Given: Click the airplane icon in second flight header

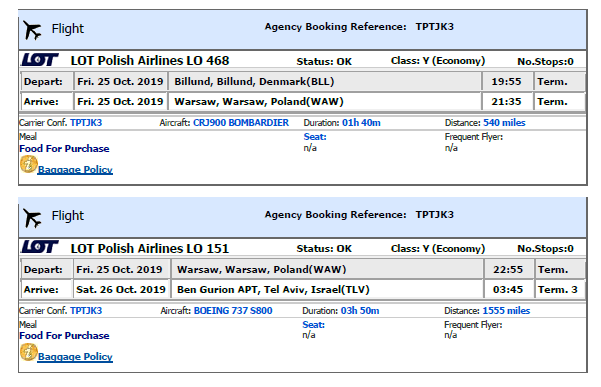Looking at the screenshot, I should [32, 218].
